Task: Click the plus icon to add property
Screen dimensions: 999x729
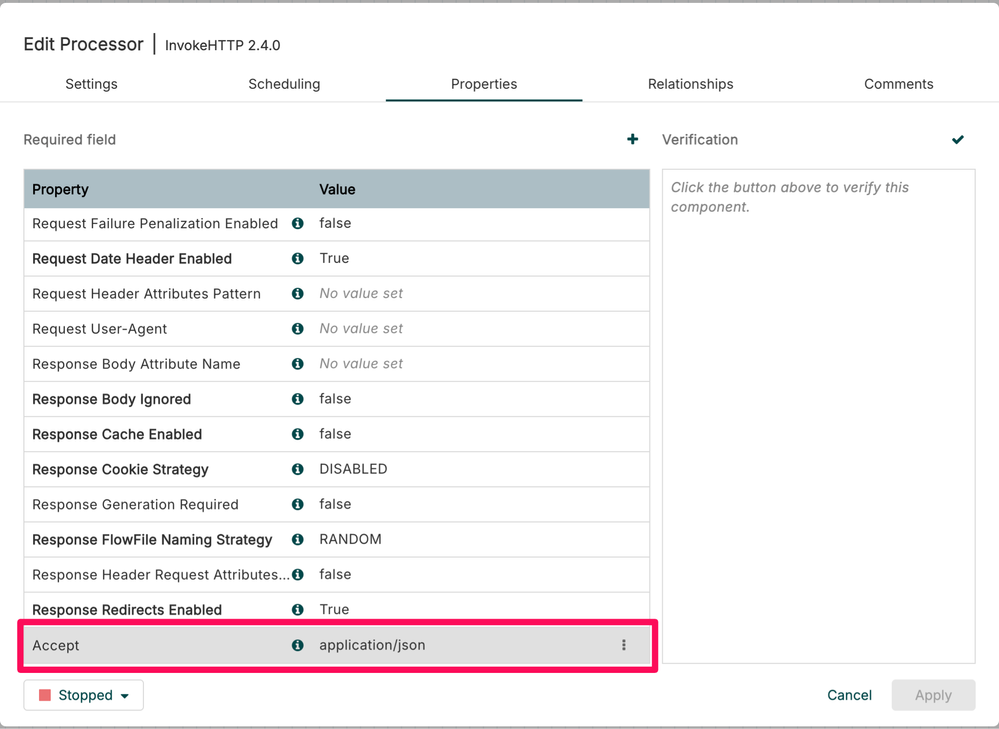Action: tap(632, 140)
